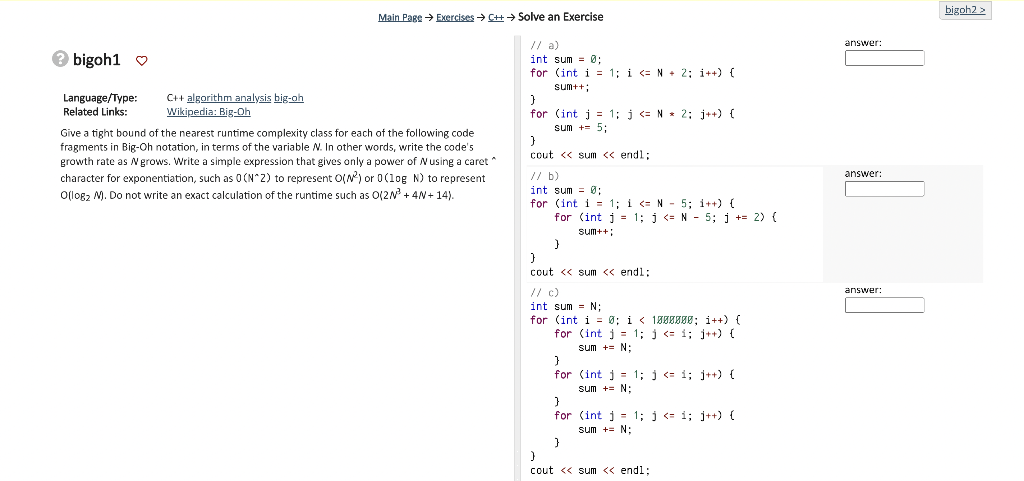Open the Main Page breadcrumb link

point(400,18)
